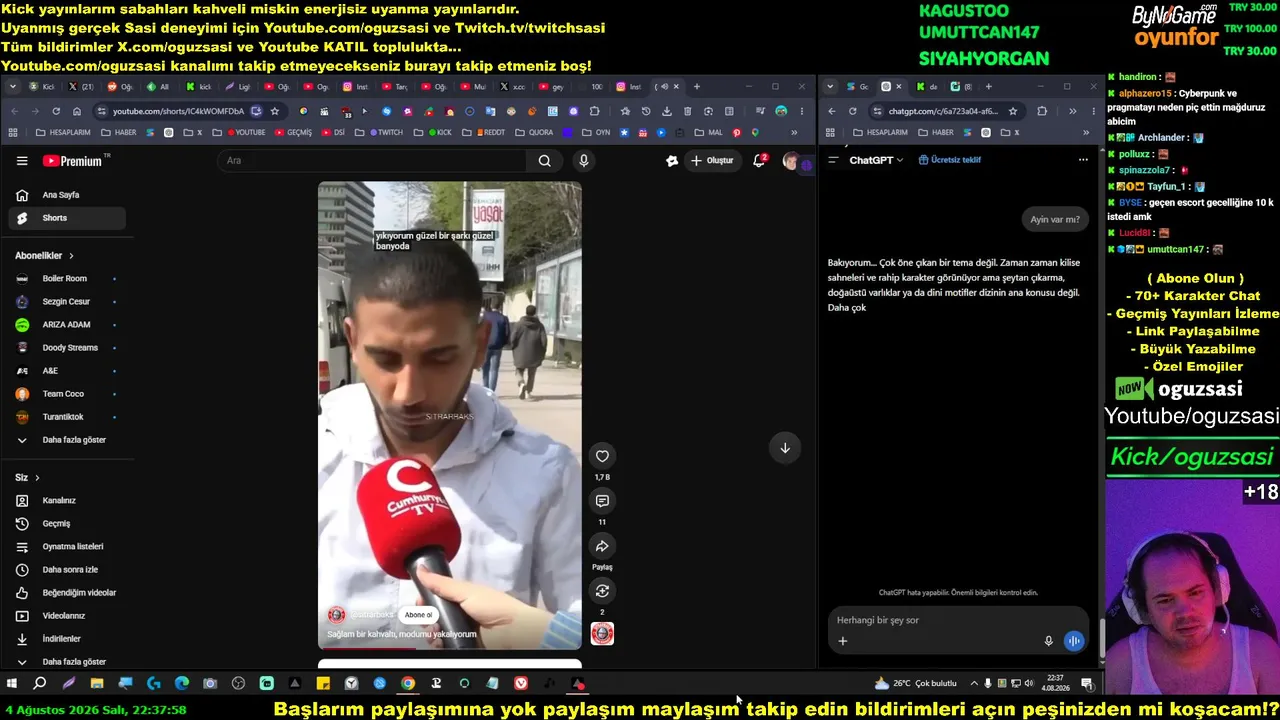The image size is (1280, 720).
Task: Open the HABER bookmark folder in ChatGPT window
Action: click(x=936, y=132)
